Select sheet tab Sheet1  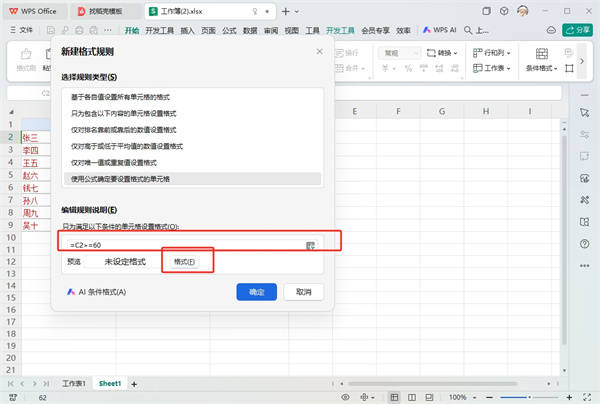pyautogui.click(x=110, y=383)
